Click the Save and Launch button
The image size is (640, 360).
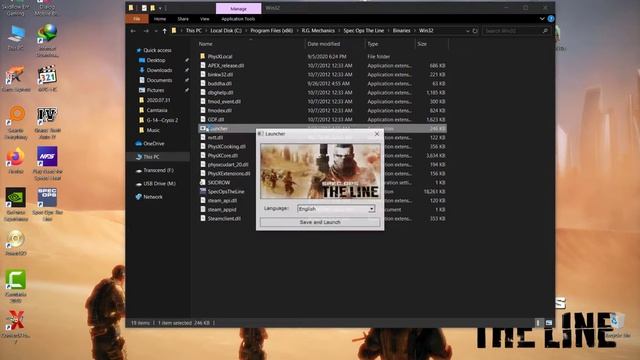tap(320, 222)
